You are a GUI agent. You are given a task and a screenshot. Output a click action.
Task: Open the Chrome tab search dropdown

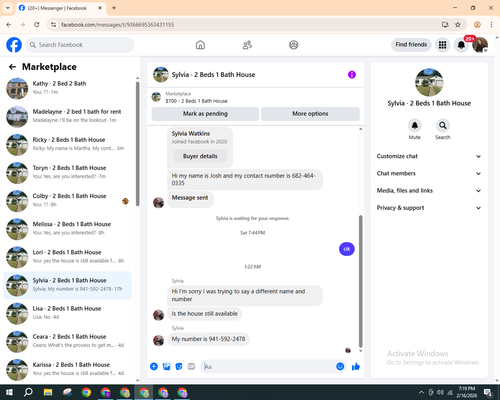coord(8,8)
